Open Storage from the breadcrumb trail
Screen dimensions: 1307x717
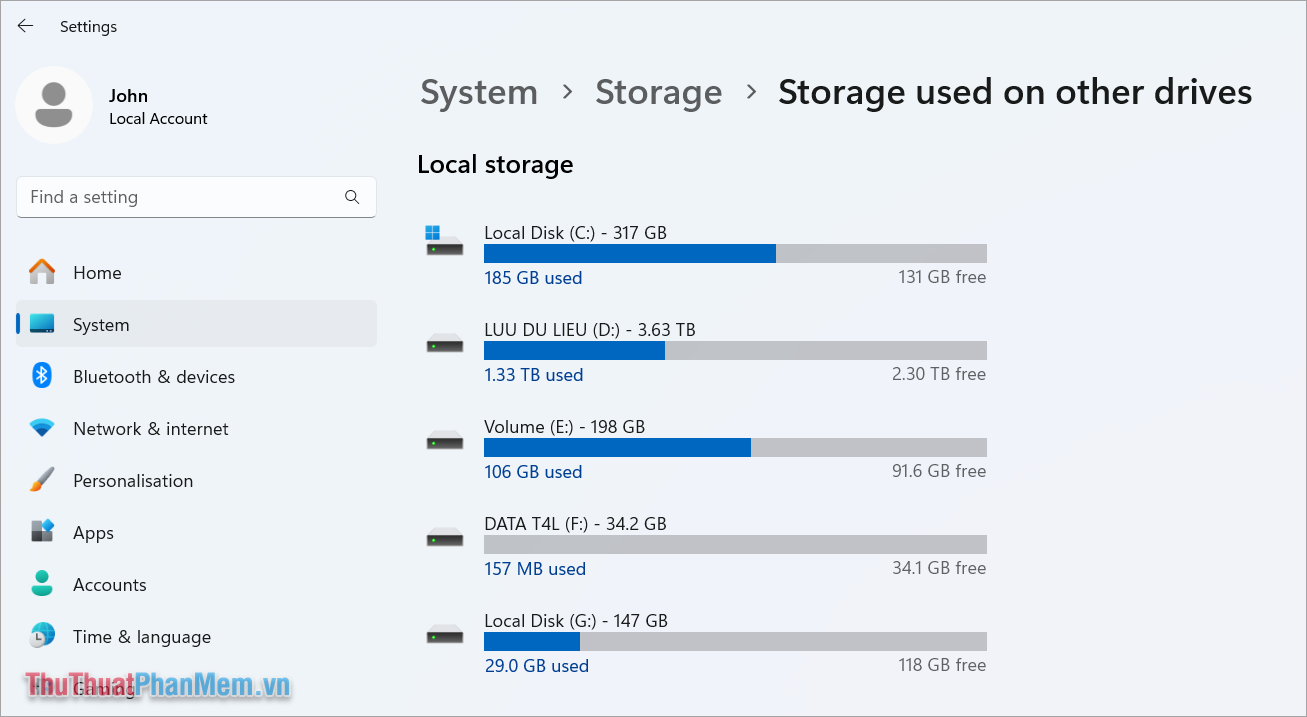(x=658, y=92)
